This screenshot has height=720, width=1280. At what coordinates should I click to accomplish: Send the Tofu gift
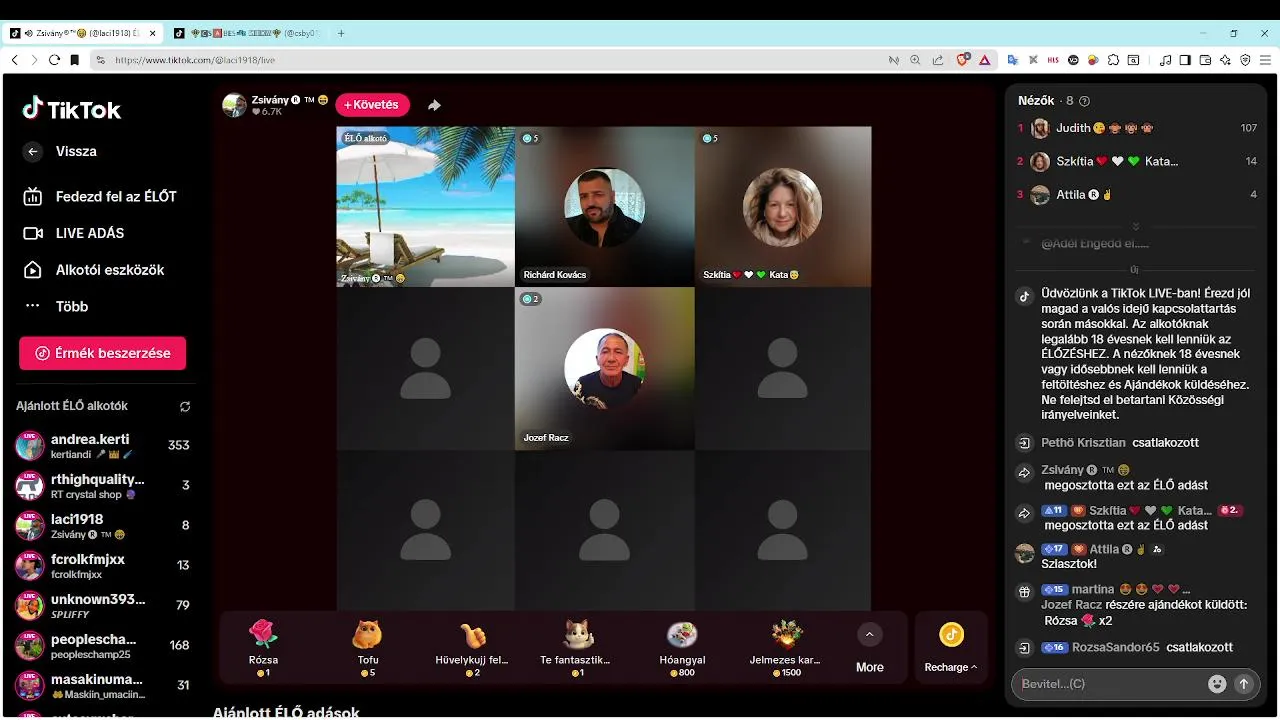367,648
